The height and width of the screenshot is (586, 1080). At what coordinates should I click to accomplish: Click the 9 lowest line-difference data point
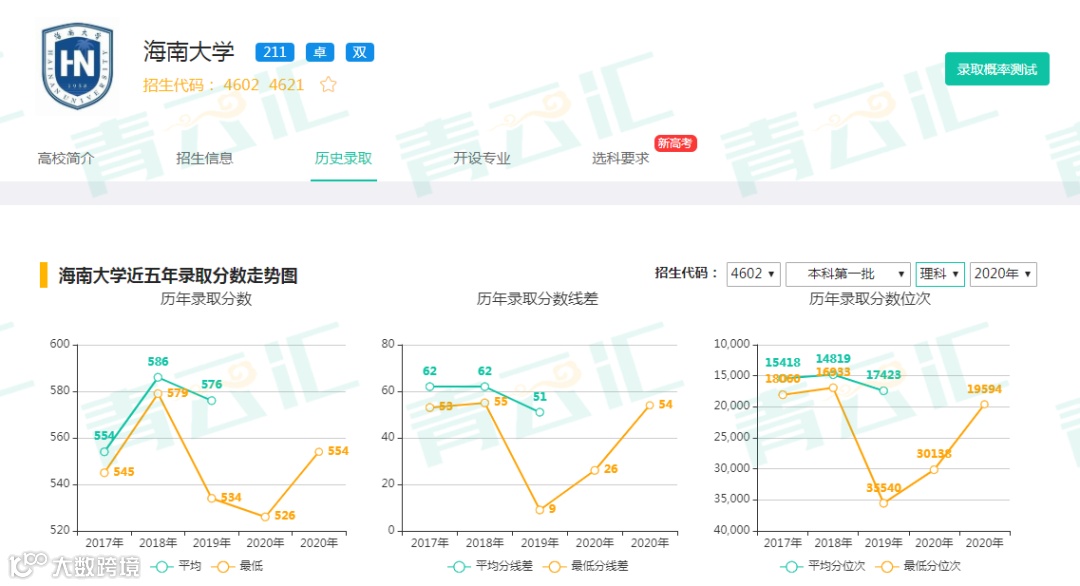coord(539,510)
